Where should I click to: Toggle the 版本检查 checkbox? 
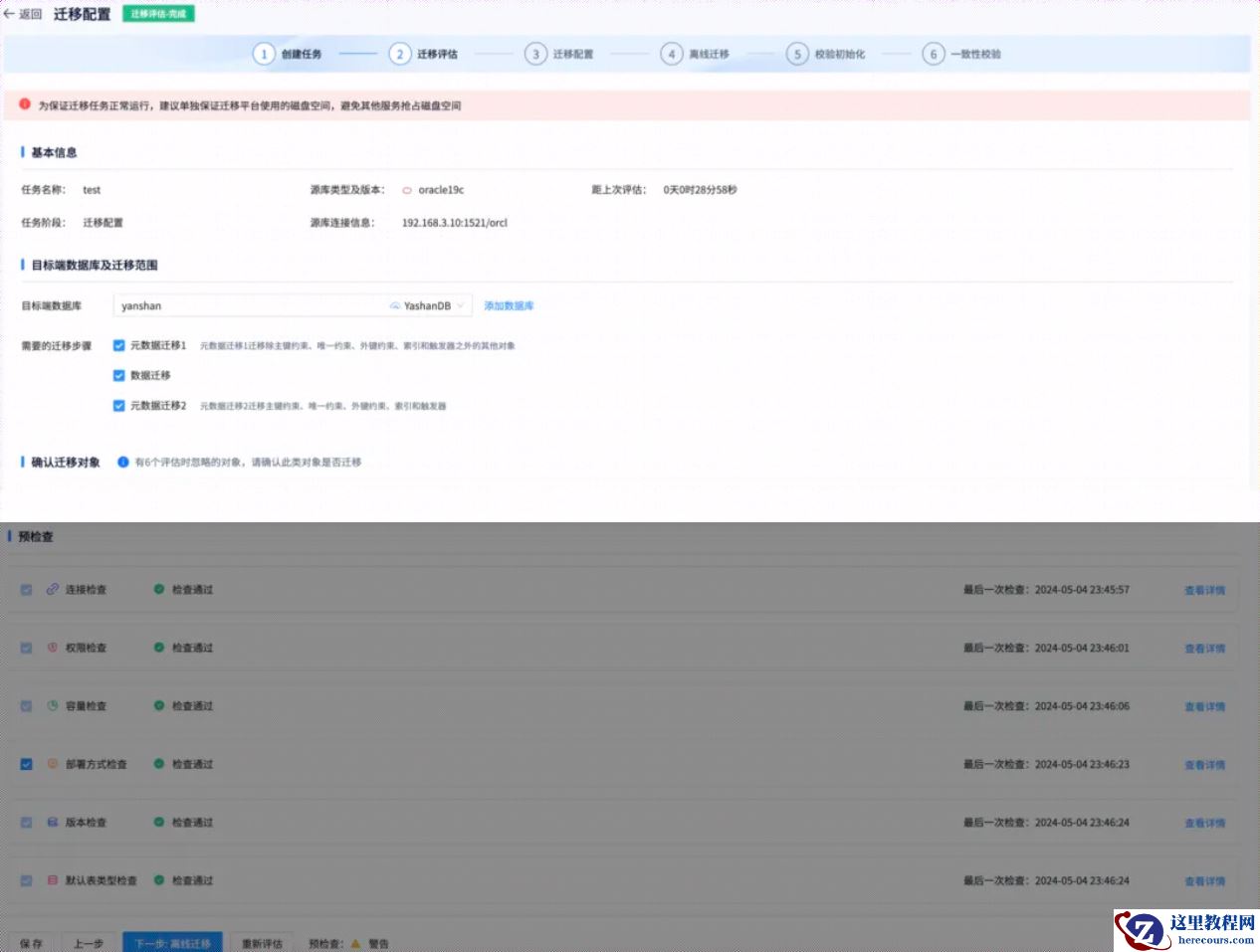pos(27,823)
